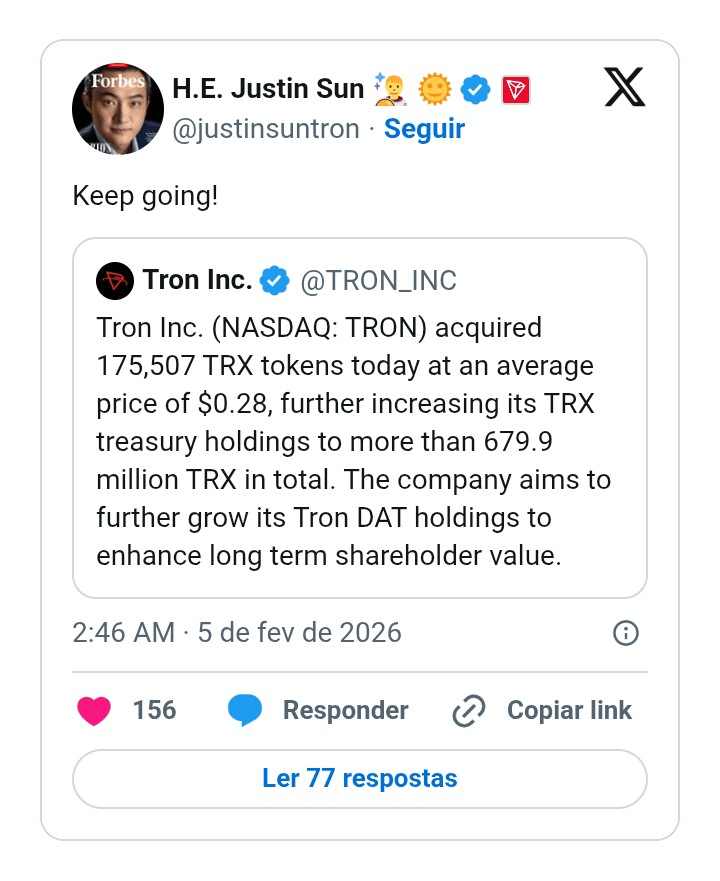
Task: Click the 156 likes count
Action: point(154,711)
